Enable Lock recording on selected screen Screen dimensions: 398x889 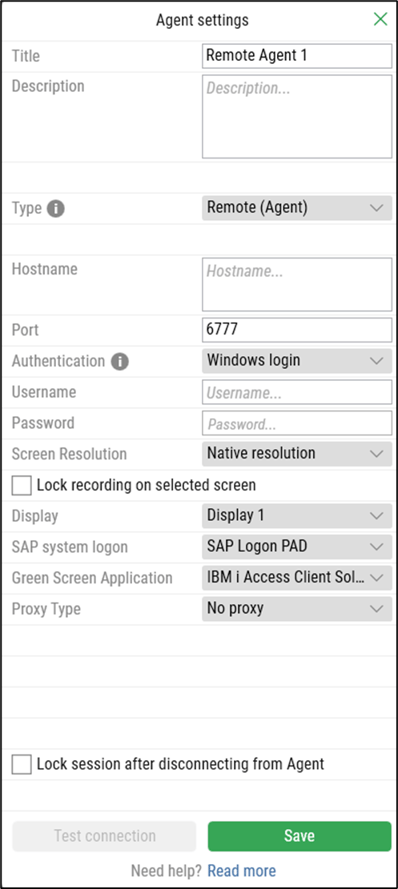point(22,485)
